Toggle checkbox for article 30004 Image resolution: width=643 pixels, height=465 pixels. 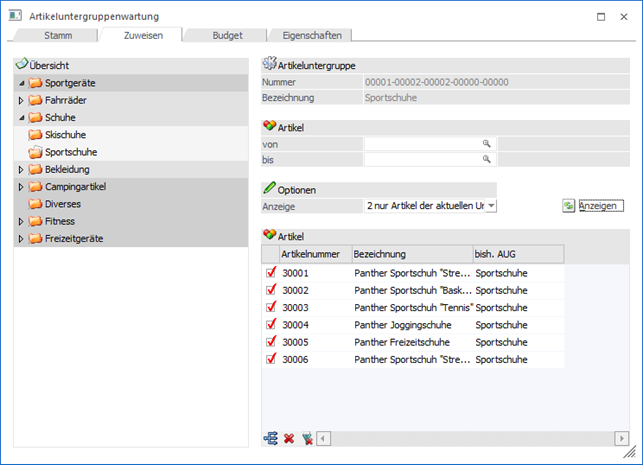pyautogui.click(x=270, y=324)
